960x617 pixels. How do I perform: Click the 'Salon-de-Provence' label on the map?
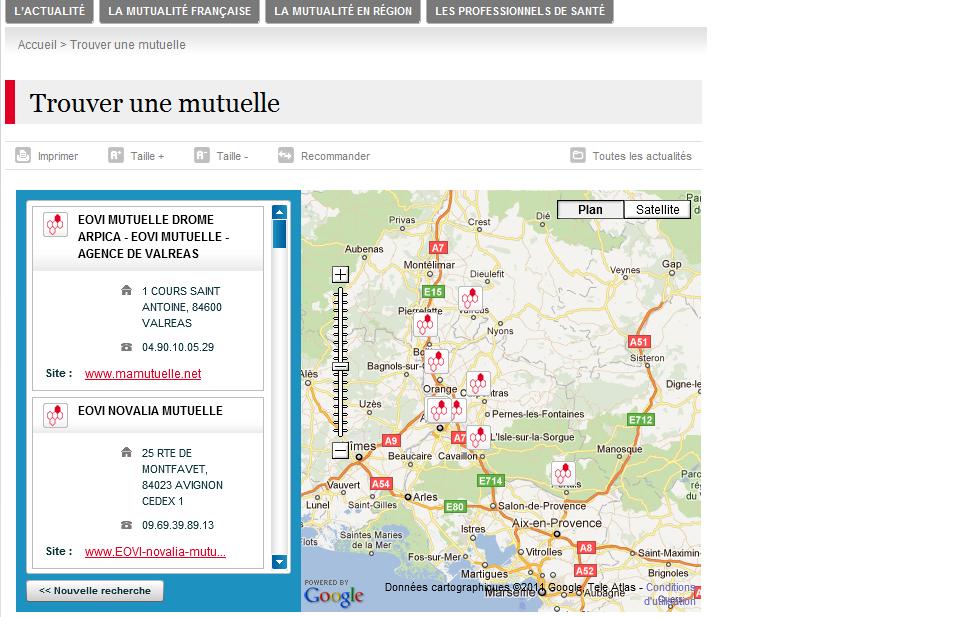542,506
